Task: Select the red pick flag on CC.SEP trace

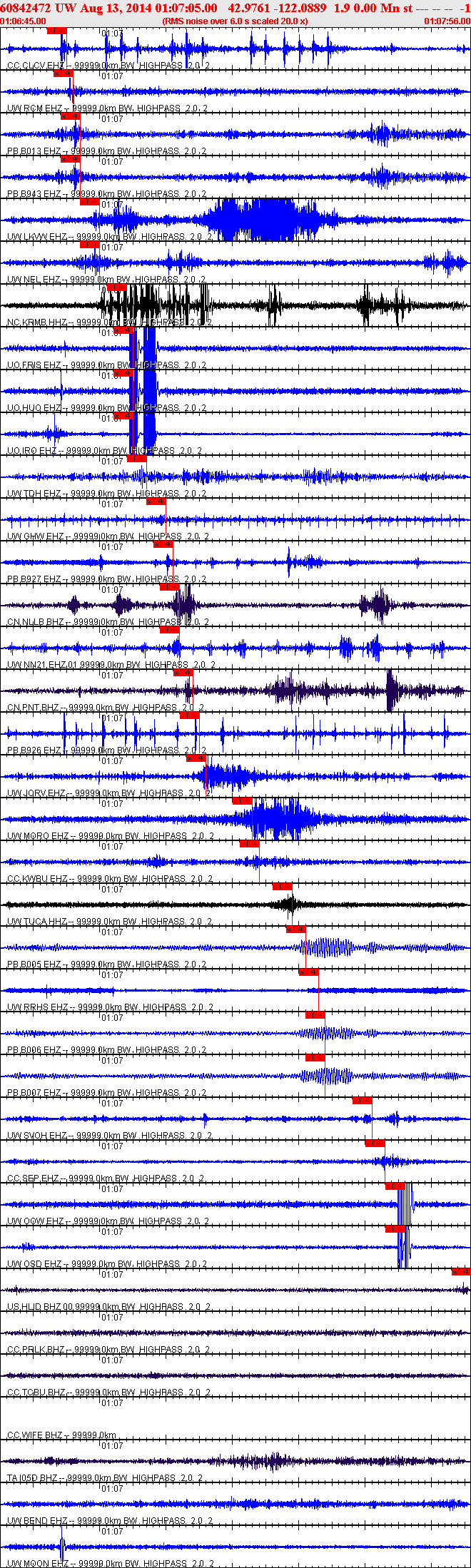Action: (x=375, y=1144)
